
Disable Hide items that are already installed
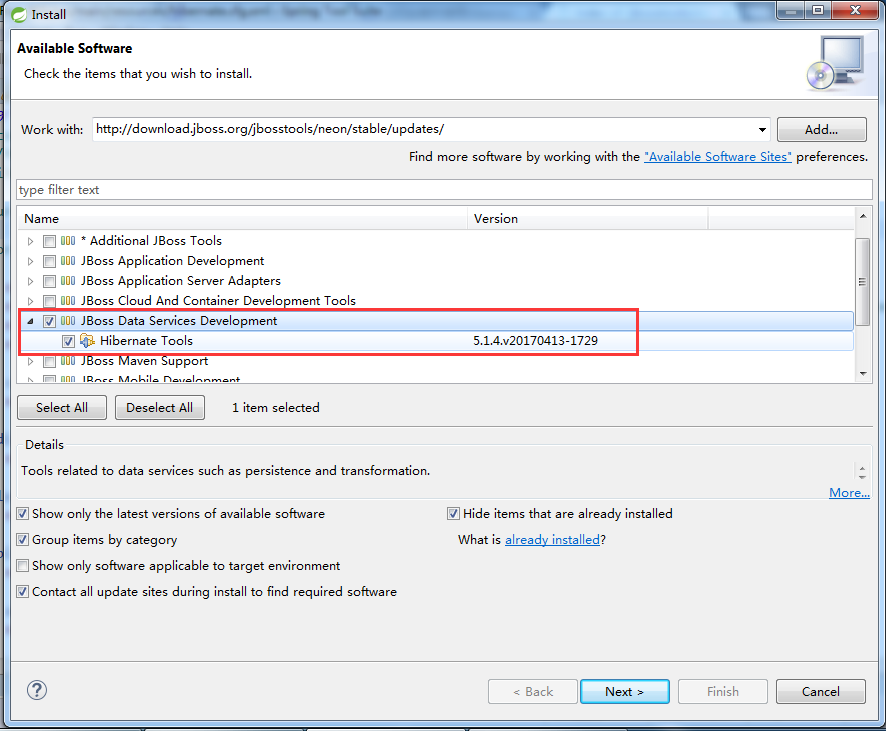click(453, 513)
